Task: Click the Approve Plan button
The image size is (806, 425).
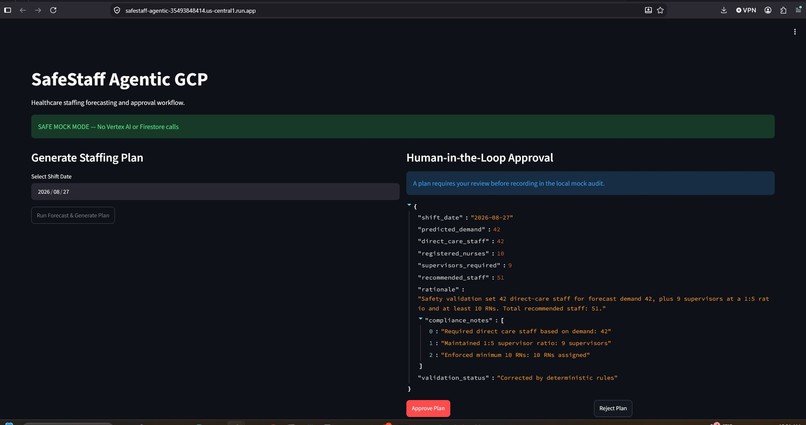Action: pos(428,408)
